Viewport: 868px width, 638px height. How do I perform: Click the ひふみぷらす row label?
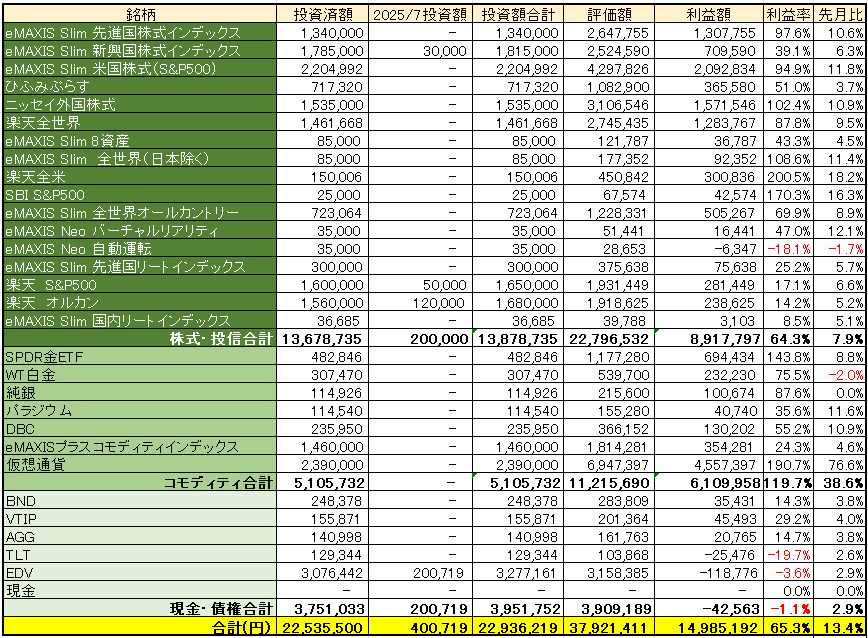click(140, 87)
